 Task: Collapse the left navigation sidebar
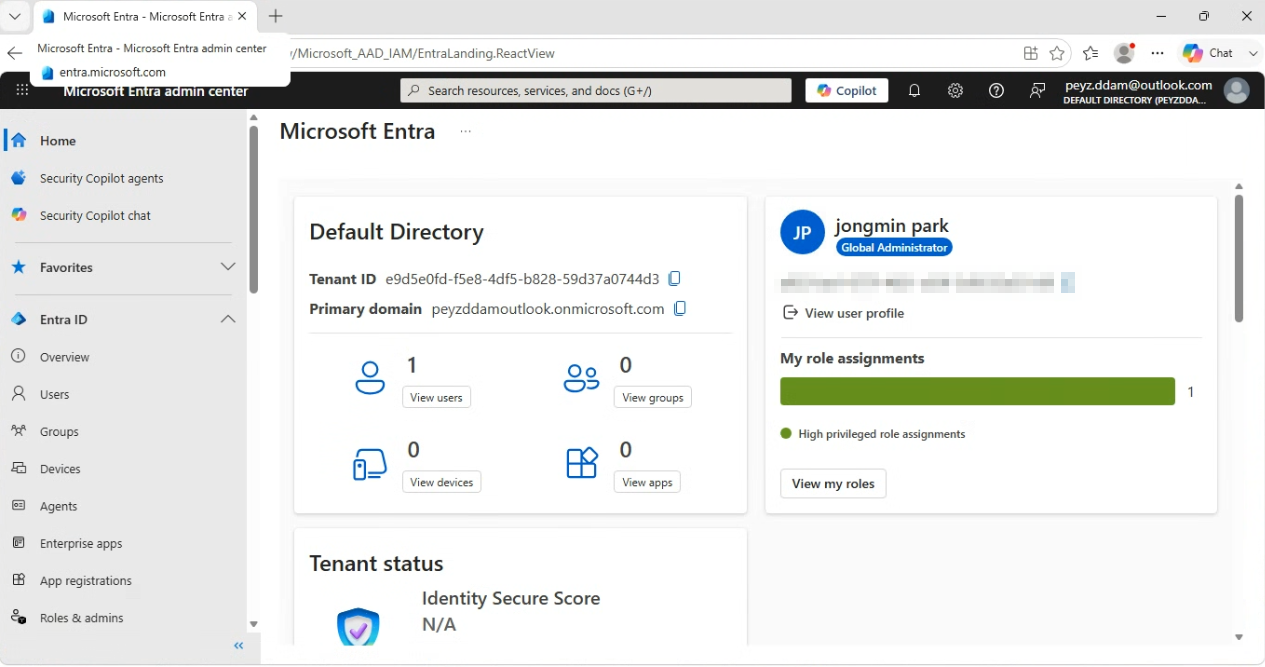239,646
